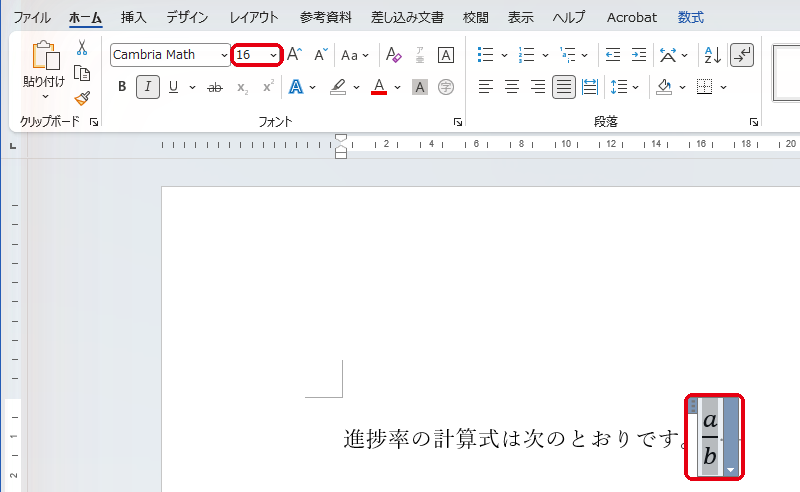The width and height of the screenshot is (800, 492).
Task: Switch to the 校閲 tab
Action: click(x=476, y=17)
